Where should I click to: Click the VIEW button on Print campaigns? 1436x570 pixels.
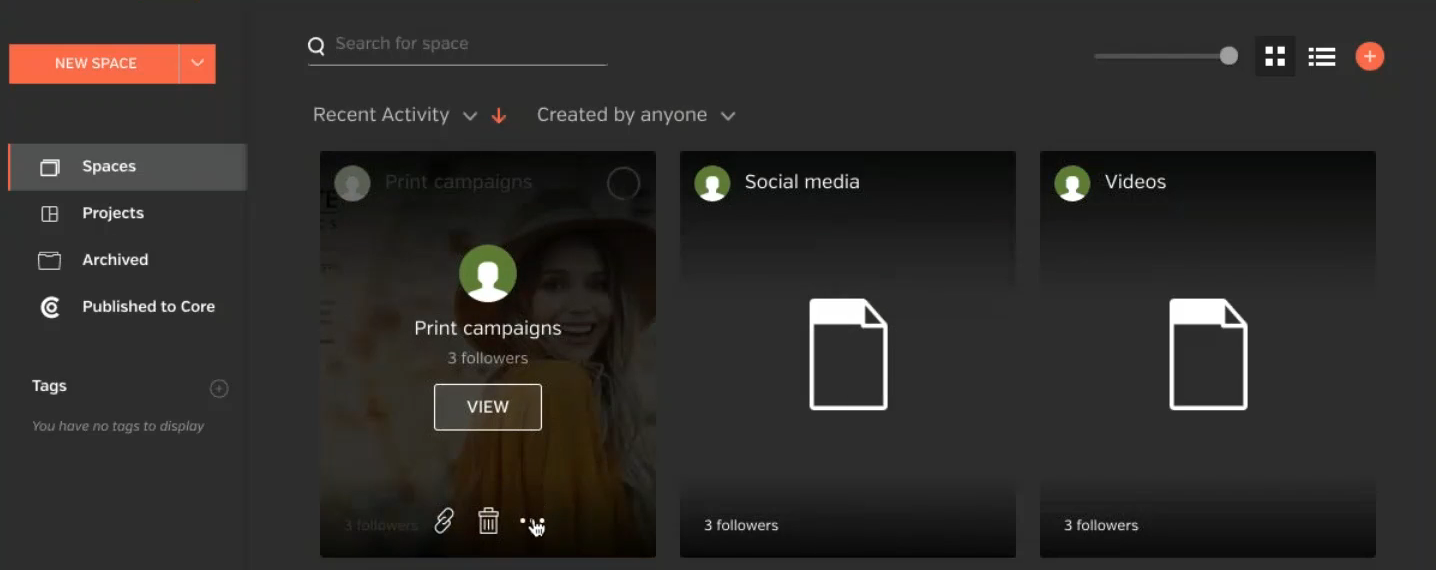(487, 407)
